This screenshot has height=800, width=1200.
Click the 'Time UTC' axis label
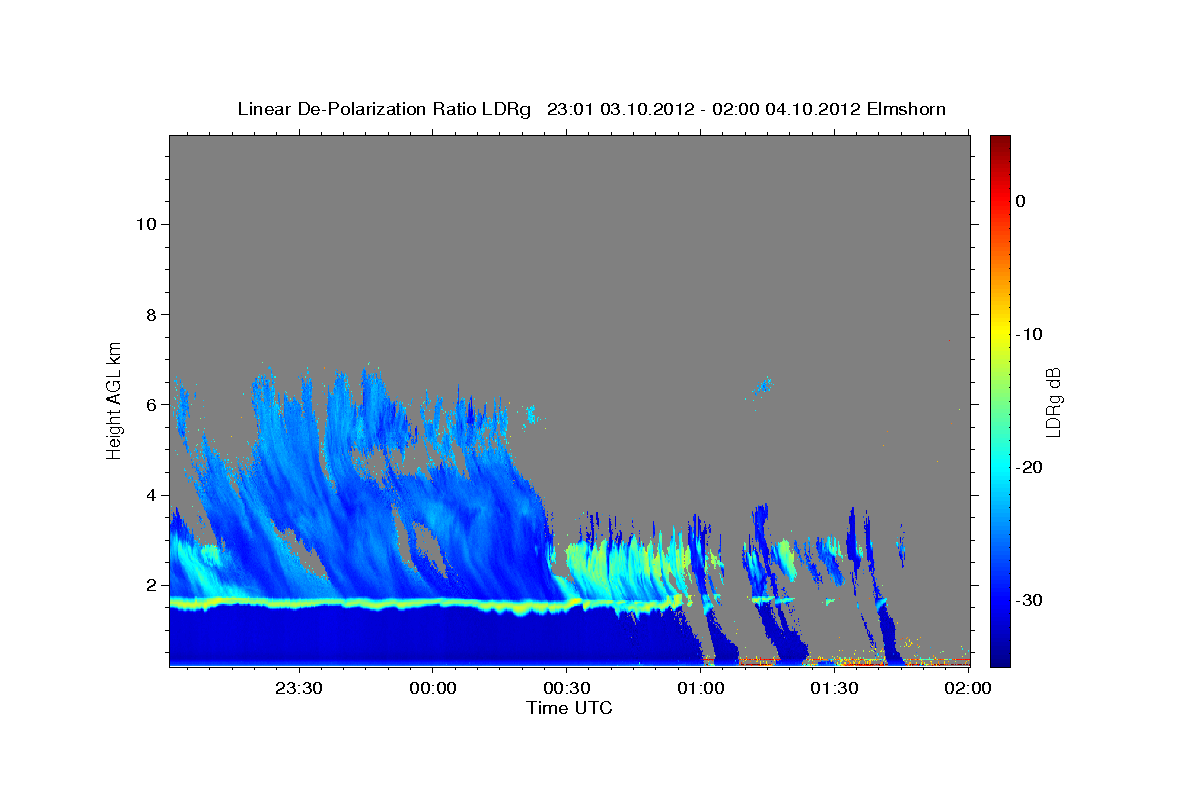(569, 708)
